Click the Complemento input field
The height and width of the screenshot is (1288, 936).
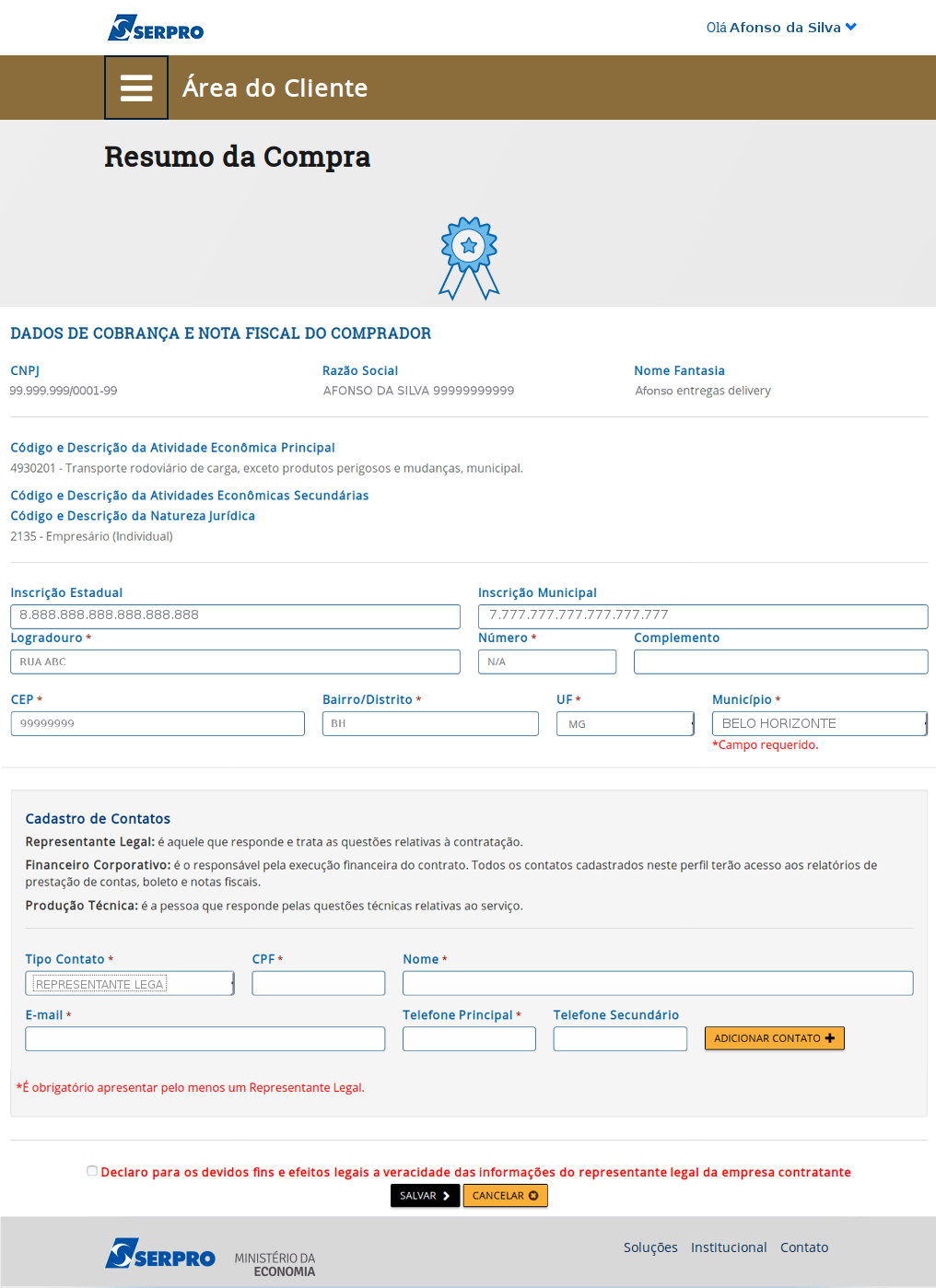pos(780,662)
